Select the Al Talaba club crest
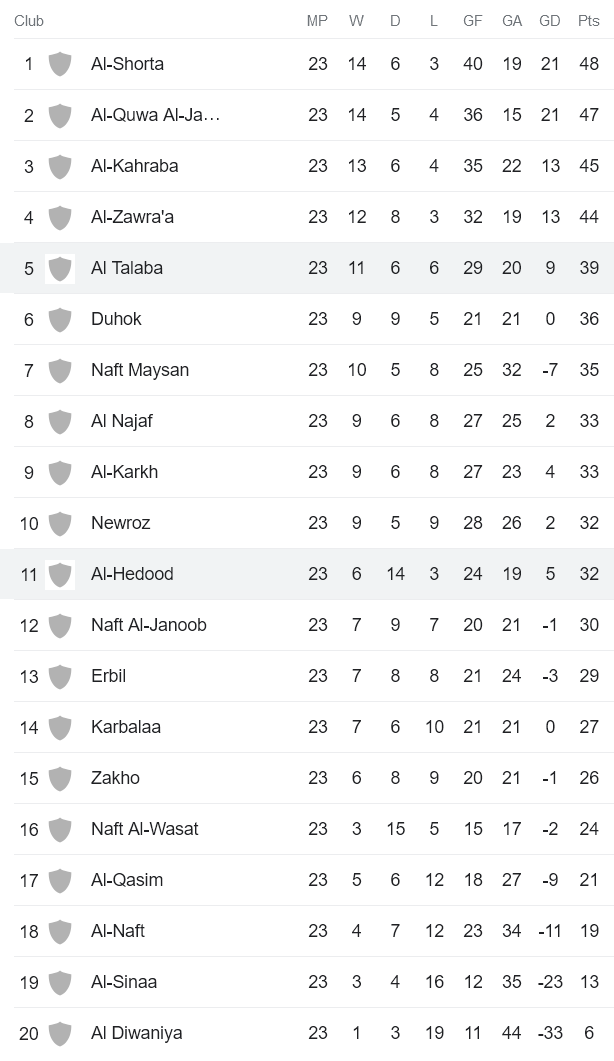 coord(59,267)
